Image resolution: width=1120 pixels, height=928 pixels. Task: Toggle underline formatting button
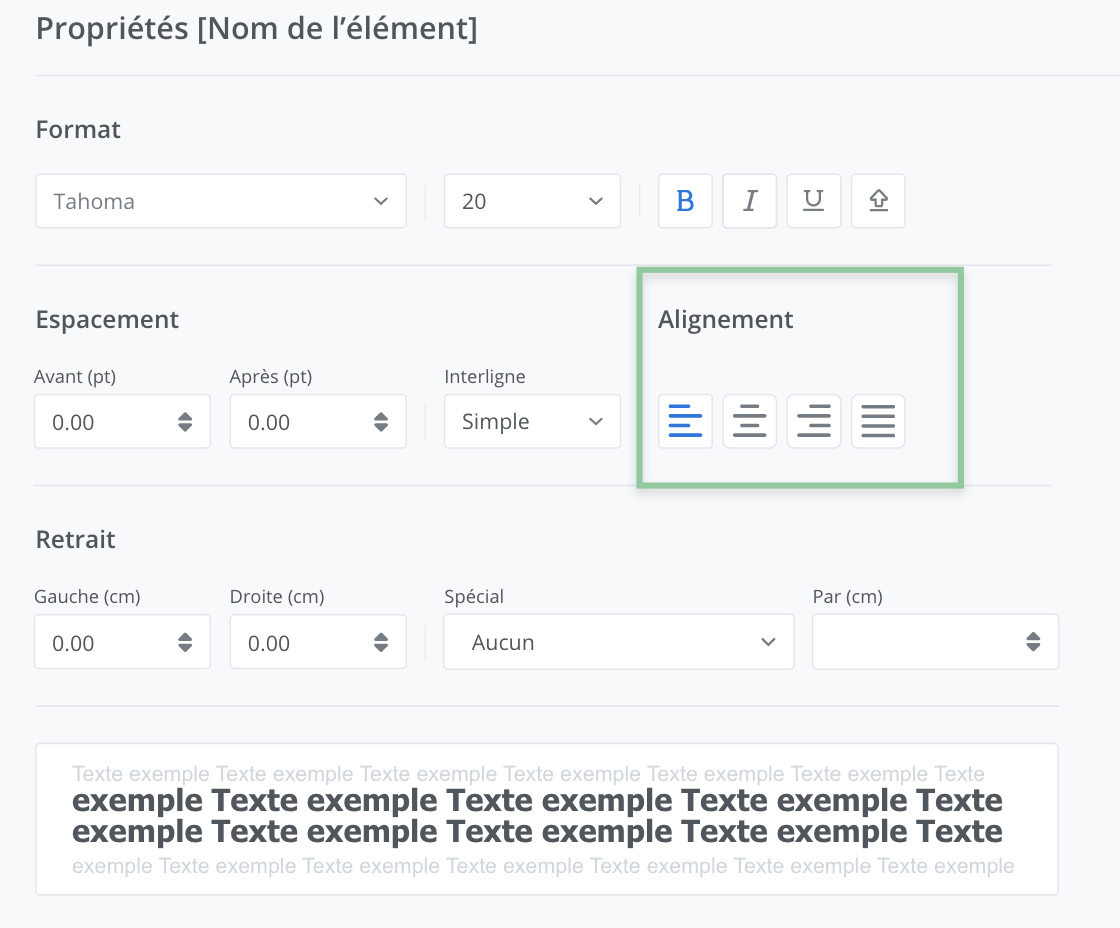[813, 201]
